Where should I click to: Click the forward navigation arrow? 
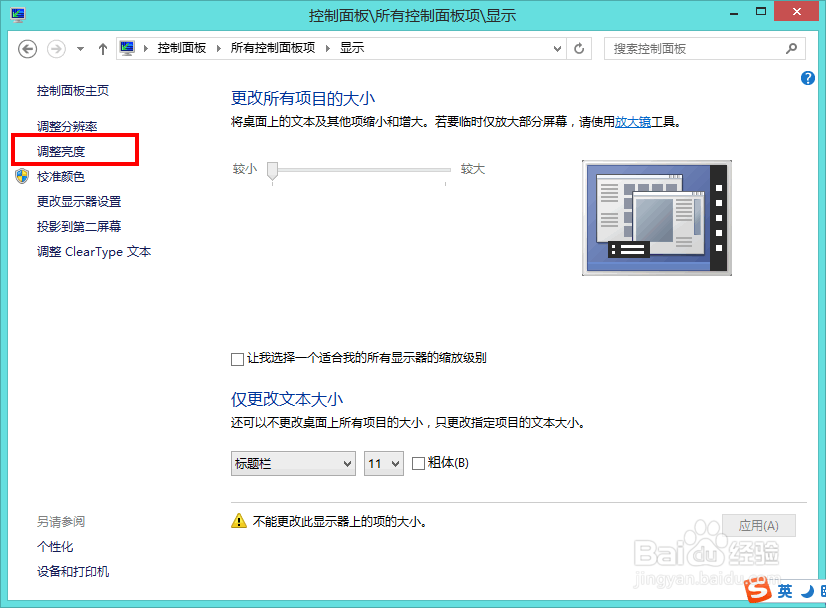56,49
